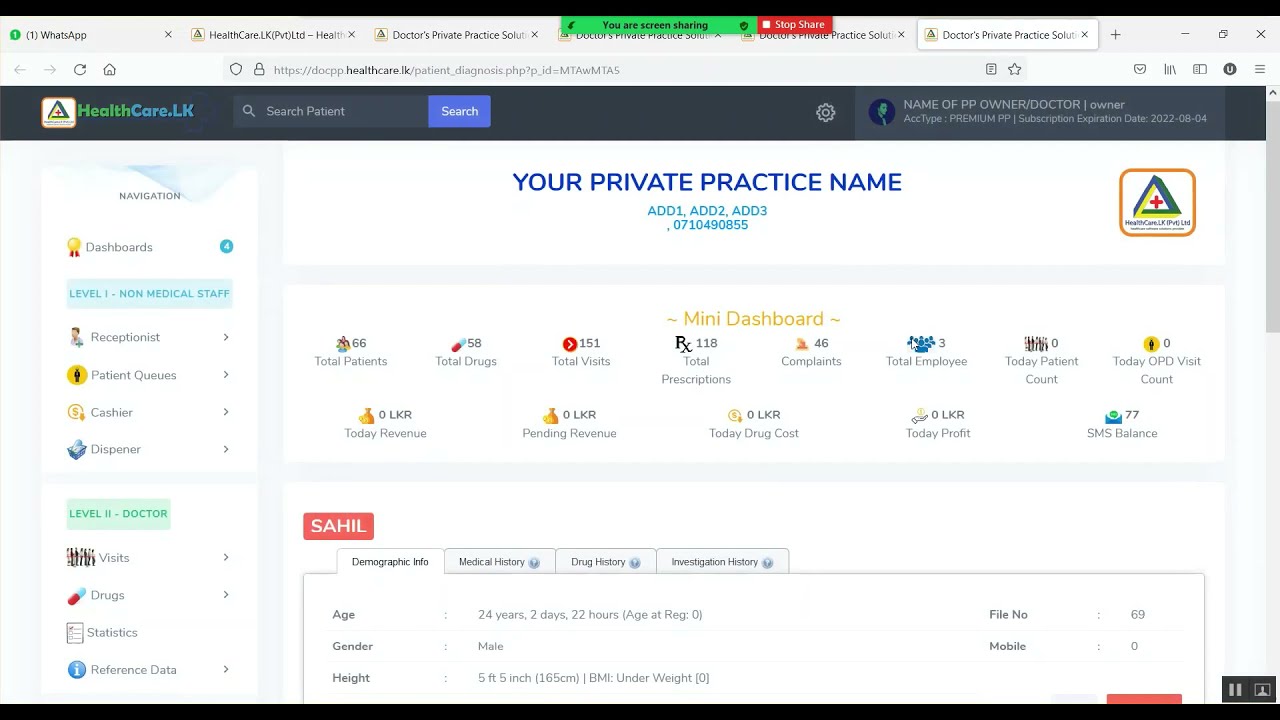Viewport: 1280px width, 720px height.
Task: Click the Total Employee group icon
Action: [x=921, y=343]
